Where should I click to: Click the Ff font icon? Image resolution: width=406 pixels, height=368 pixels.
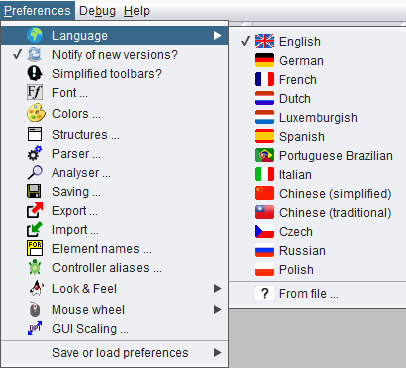point(35,92)
